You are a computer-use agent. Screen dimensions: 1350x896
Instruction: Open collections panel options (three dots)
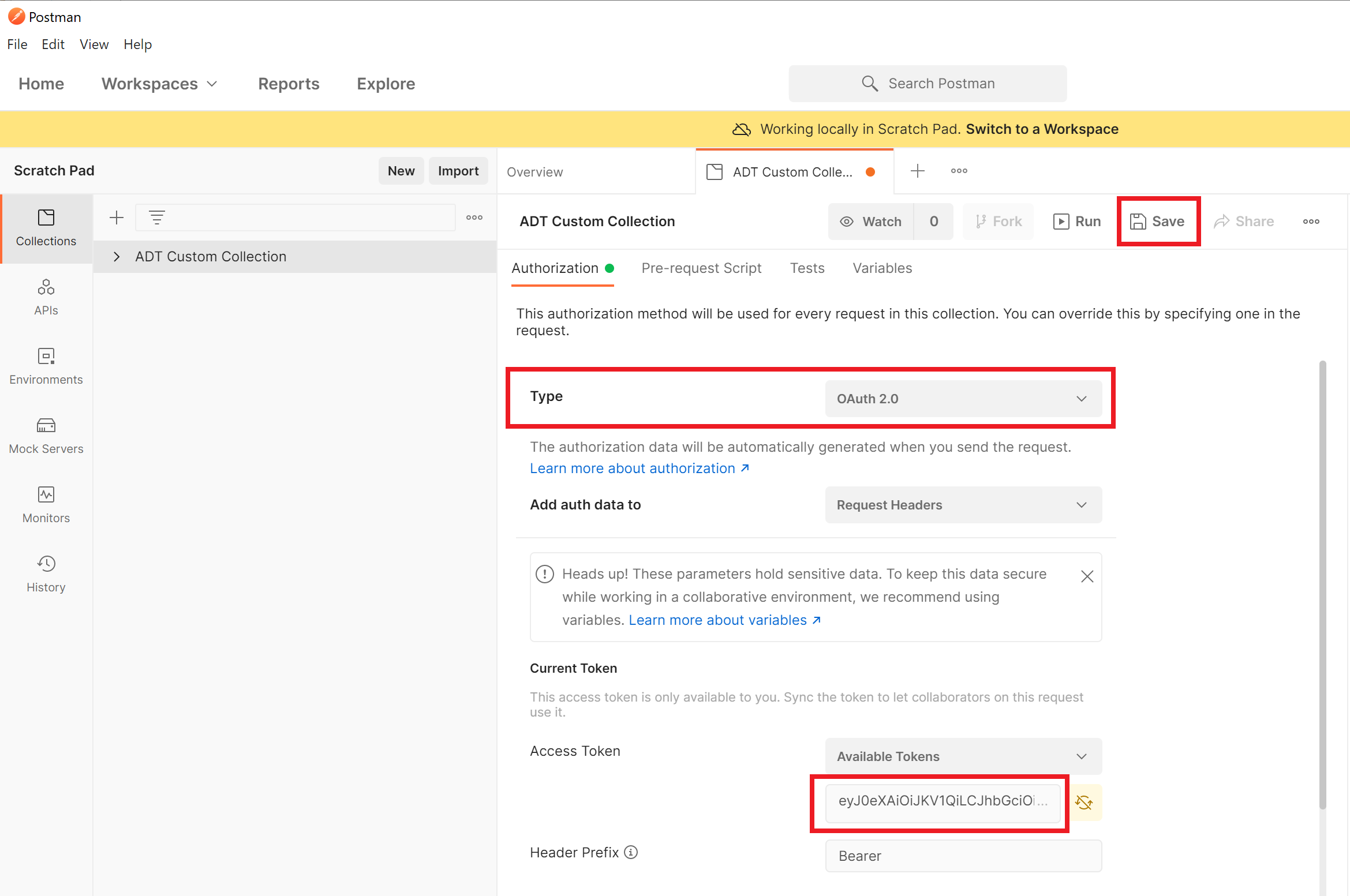(474, 218)
